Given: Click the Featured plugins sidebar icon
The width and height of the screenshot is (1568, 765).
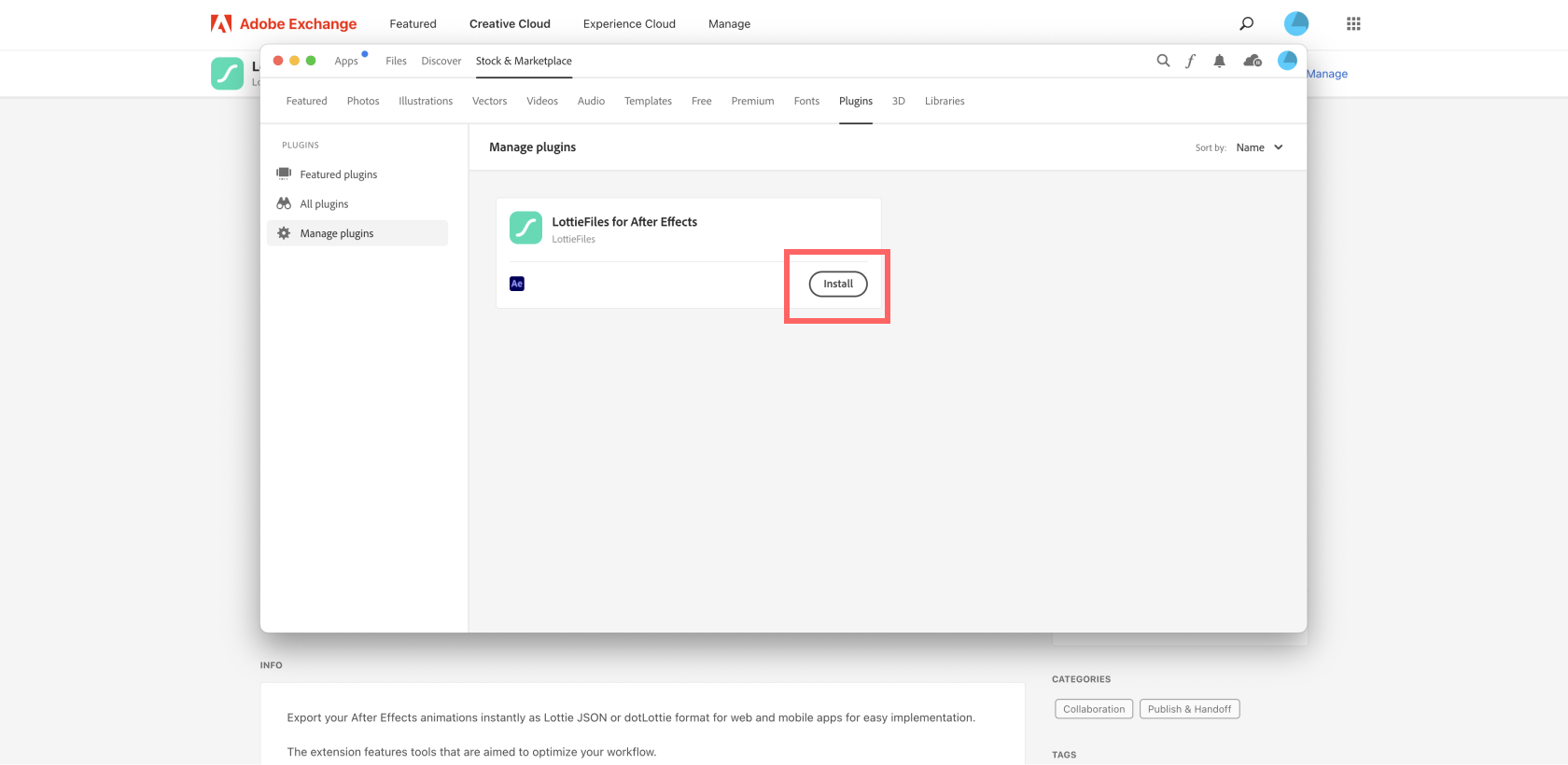Looking at the screenshot, I should [284, 174].
